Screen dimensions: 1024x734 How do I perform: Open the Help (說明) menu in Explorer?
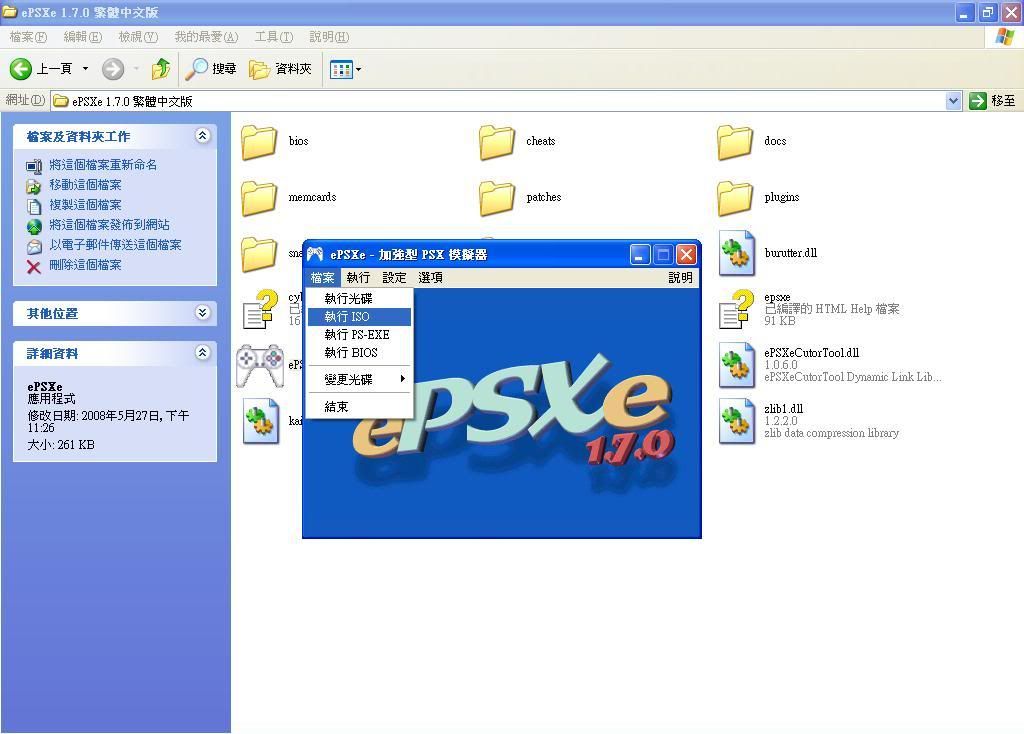pos(329,37)
